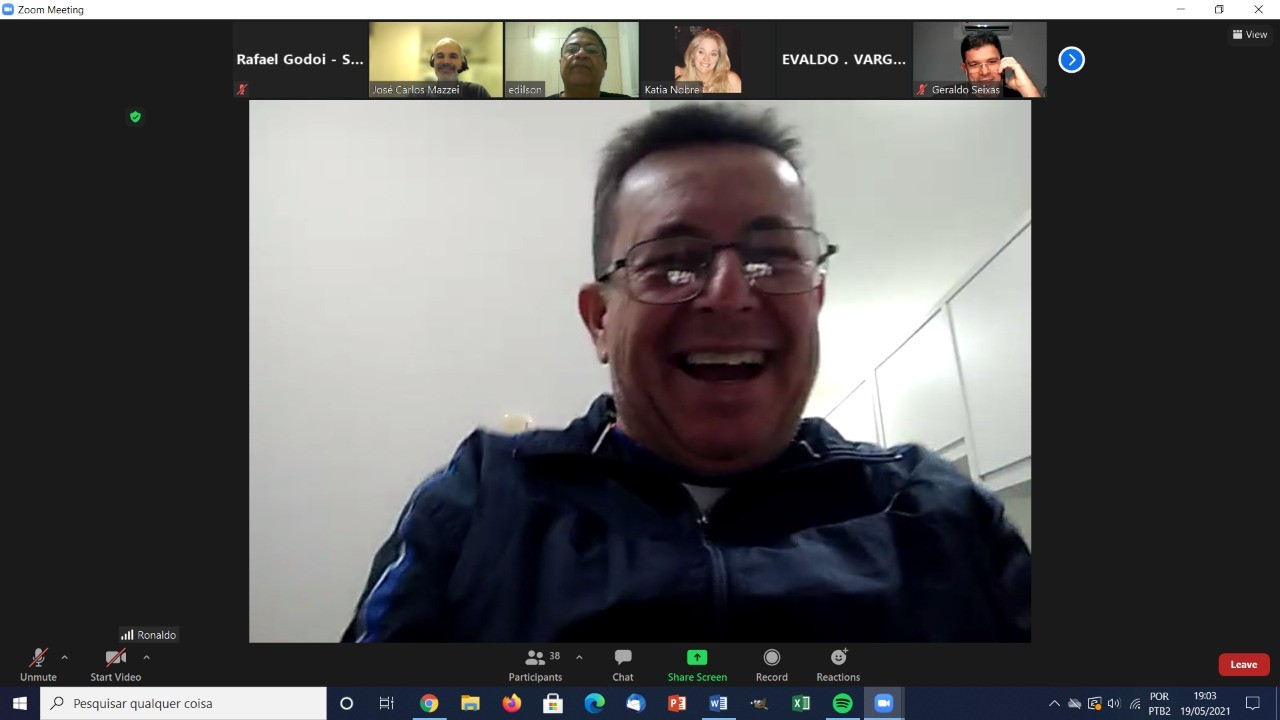Image resolution: width=1280 pixels, height=720 pixels.
Task: Open Spotify from the taskbar
Action: pyautogui.click(x=842, y=703)
